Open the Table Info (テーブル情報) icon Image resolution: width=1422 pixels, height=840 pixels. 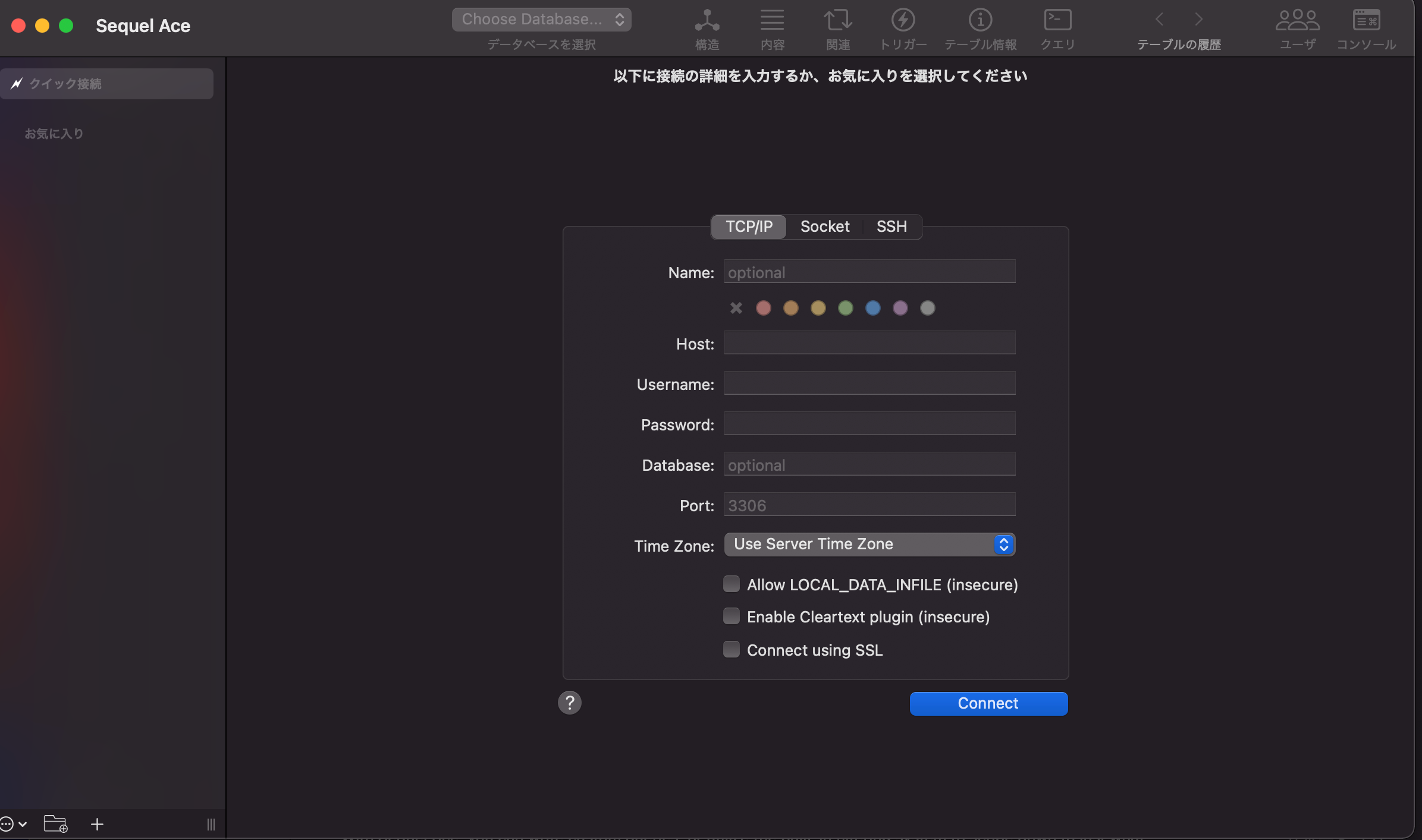click(980, 21)
